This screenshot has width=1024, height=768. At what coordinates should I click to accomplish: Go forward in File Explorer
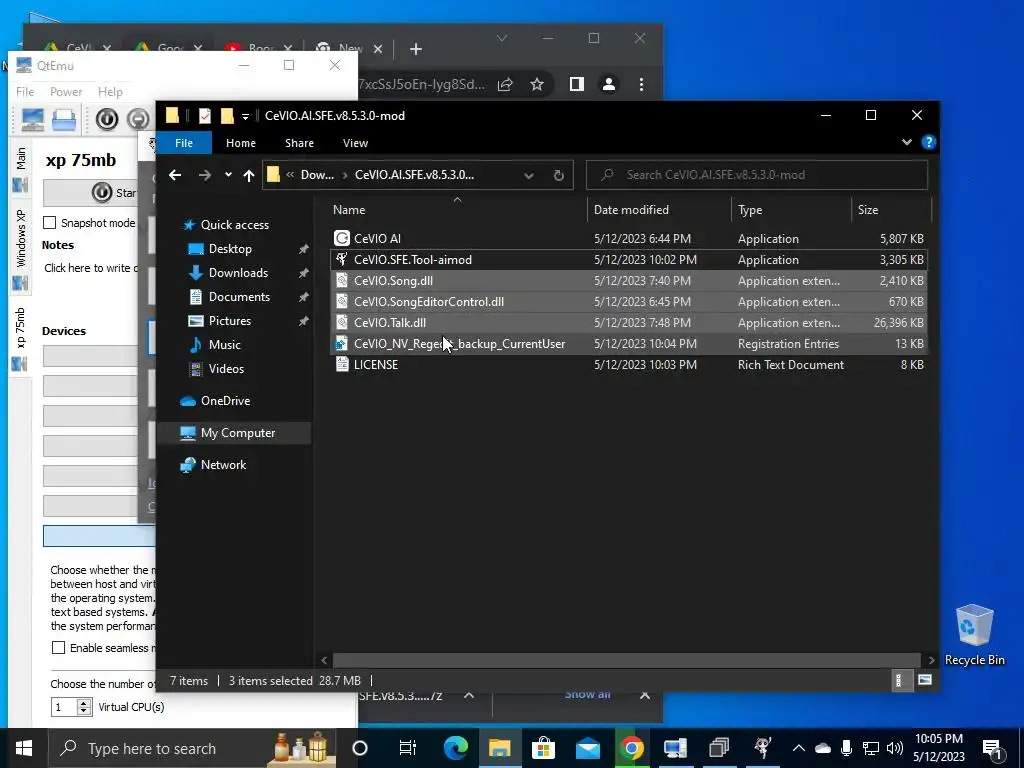[x=205, y=175]
